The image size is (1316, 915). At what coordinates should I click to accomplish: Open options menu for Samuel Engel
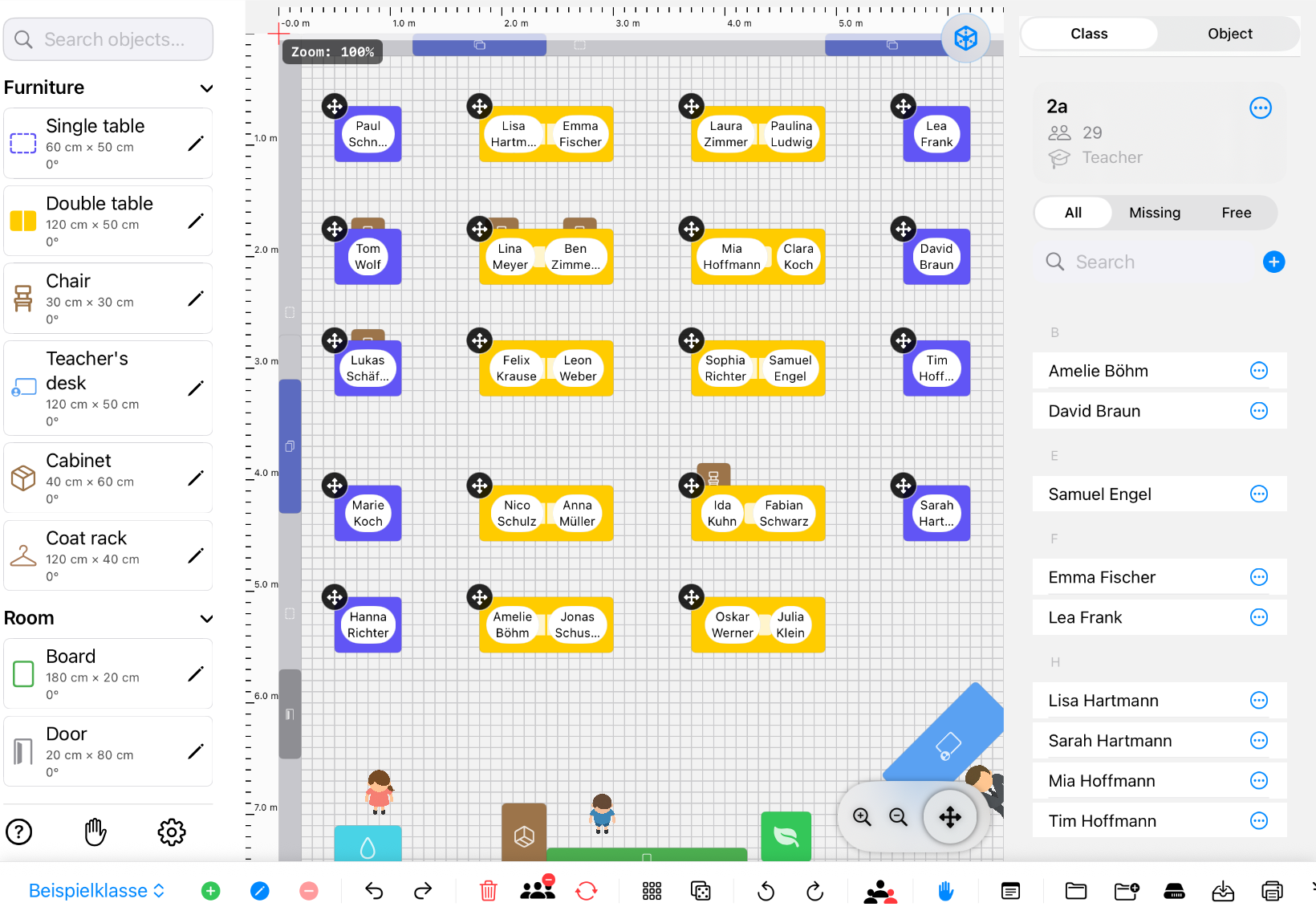pos(1259,494)
